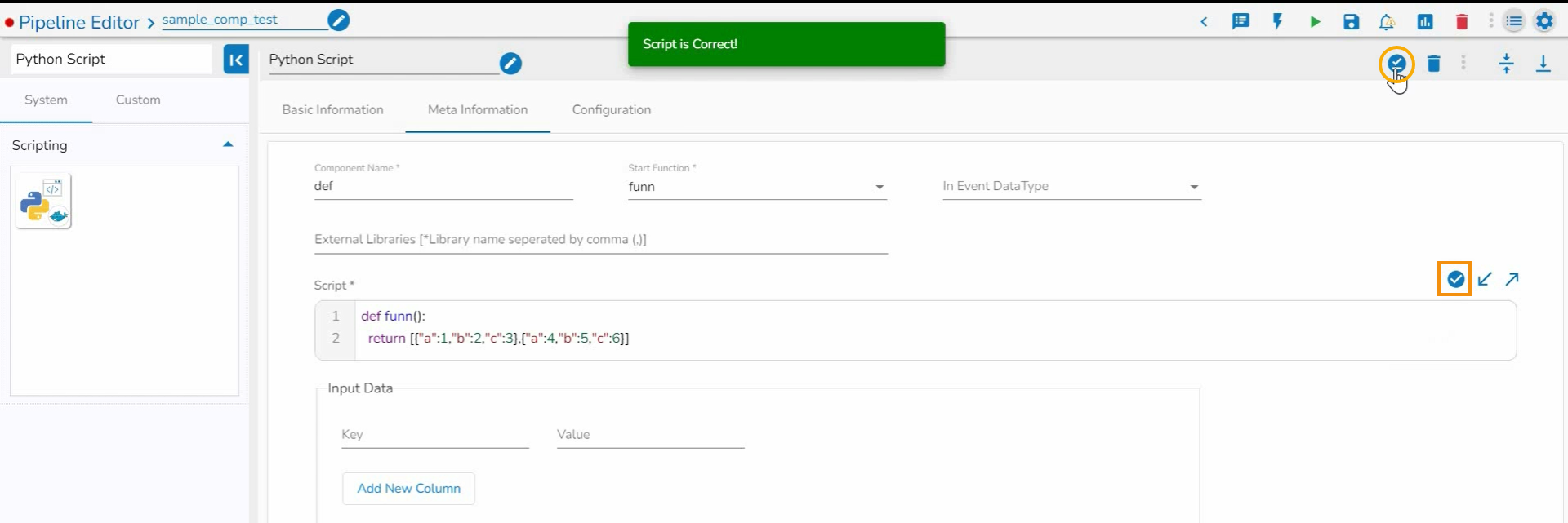The height and width of the screenshot is (523, 1568).
Task: Save the pipeline using the floppy disk icon
Action: point(1352,22)
